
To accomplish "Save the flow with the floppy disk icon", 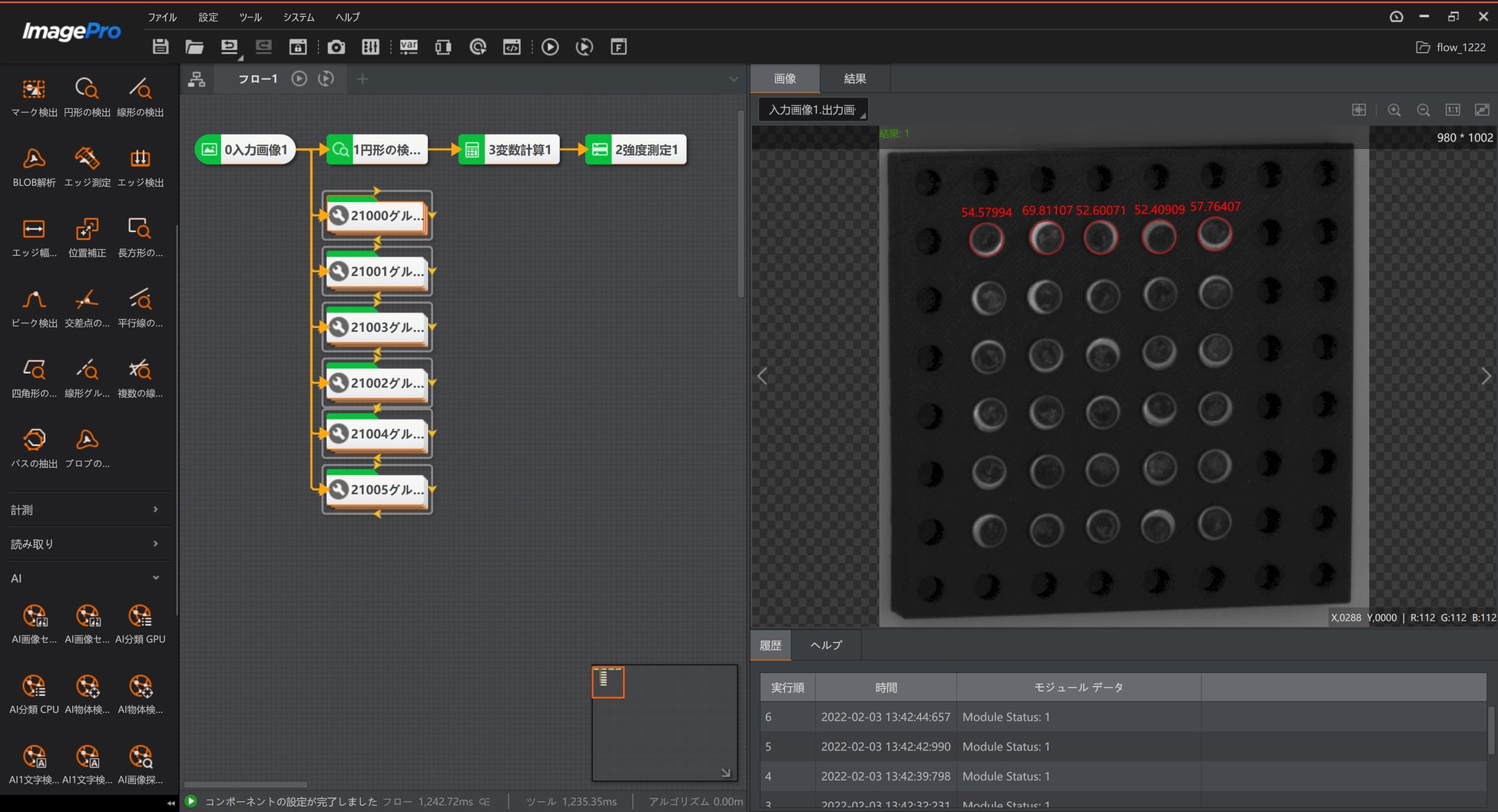I will 161,47.
